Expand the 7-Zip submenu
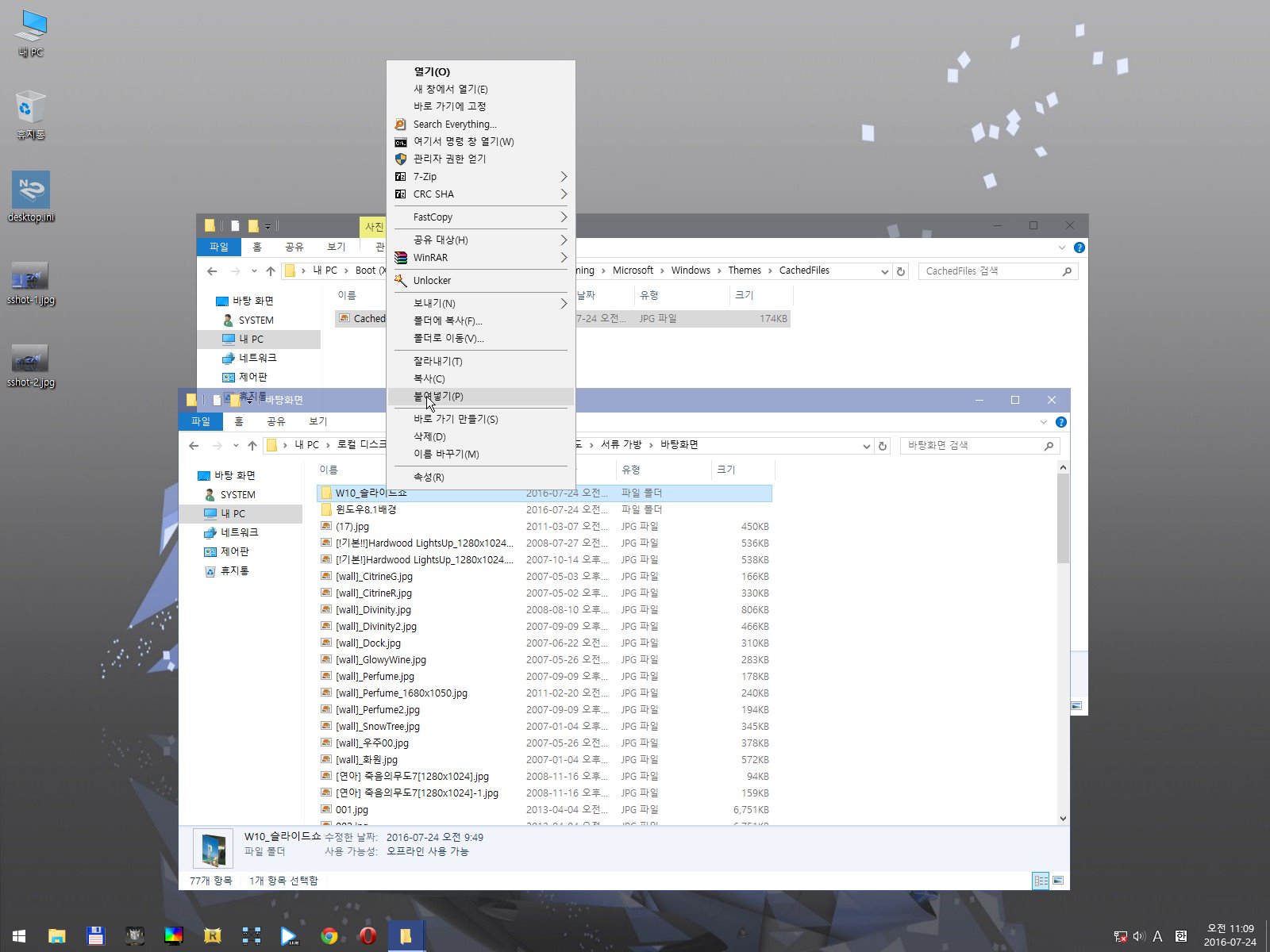Image resolution: width=1270 pixels, height=952 pixels. click(x=480, y=176)
